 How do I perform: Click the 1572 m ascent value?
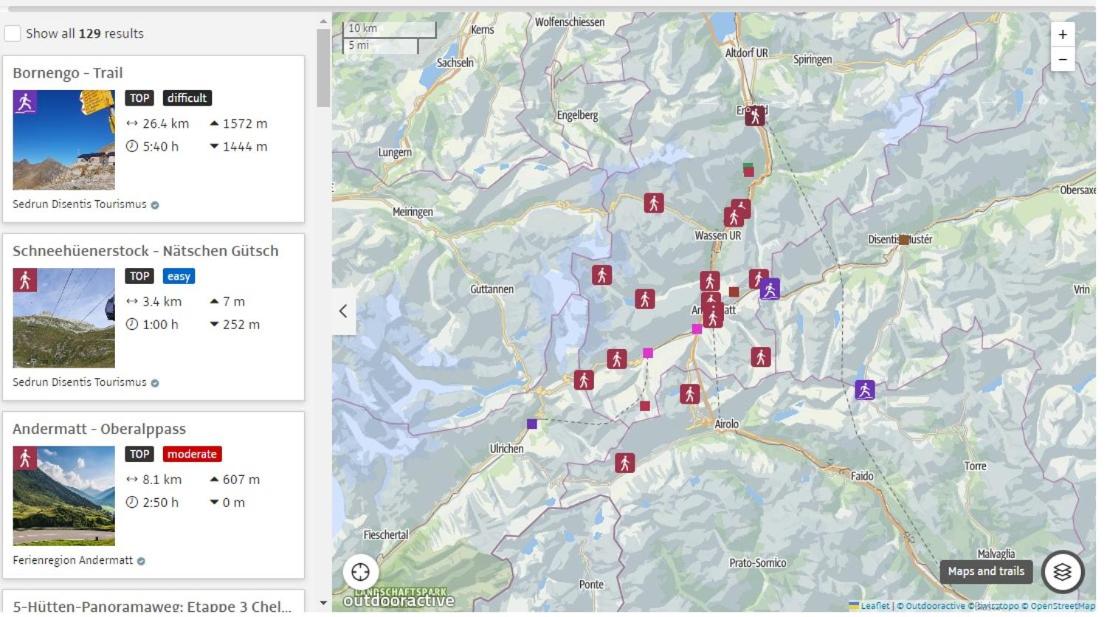click(245, 124)
